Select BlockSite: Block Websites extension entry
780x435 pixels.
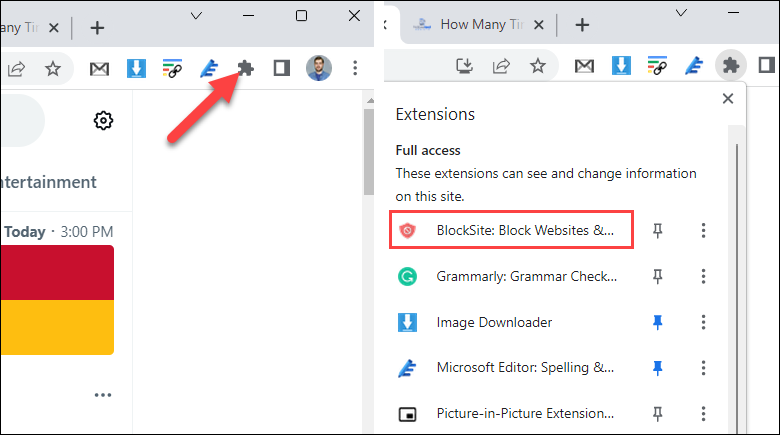(511, 230)
